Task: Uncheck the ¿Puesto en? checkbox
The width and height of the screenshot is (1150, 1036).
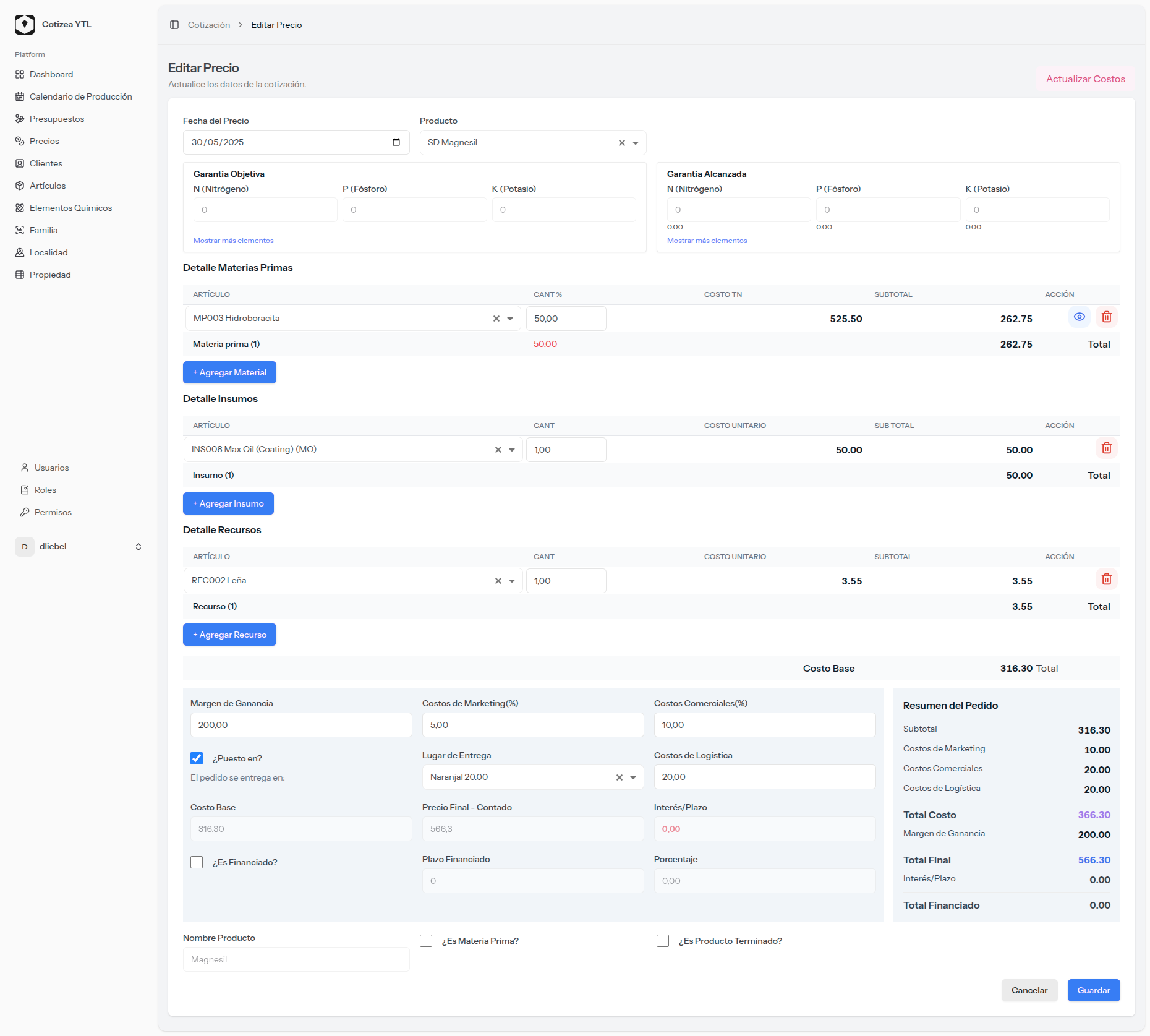Action: [x=197, y=758]
